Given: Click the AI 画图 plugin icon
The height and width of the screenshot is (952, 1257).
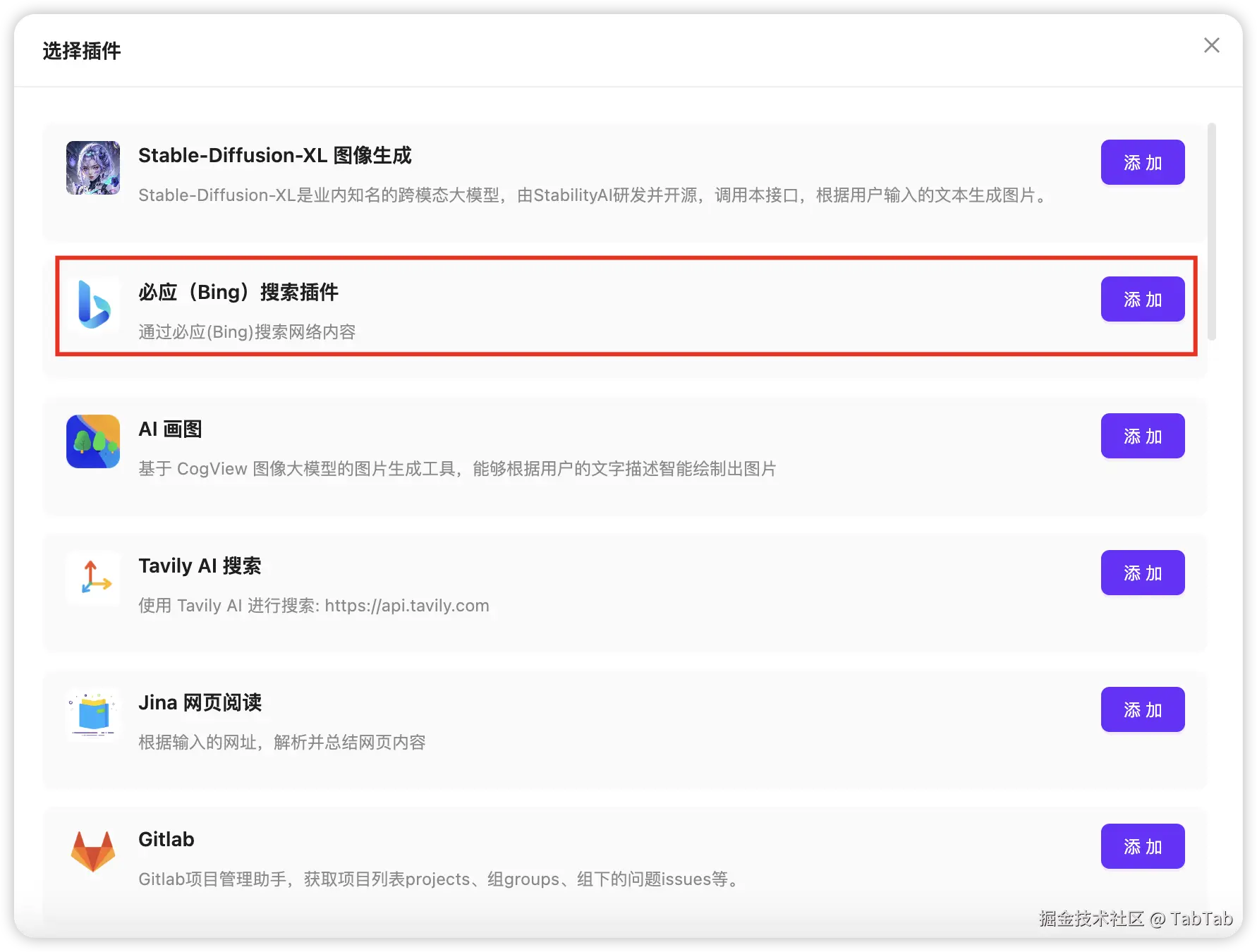Looking at the screenshot, I should (93, 441).
